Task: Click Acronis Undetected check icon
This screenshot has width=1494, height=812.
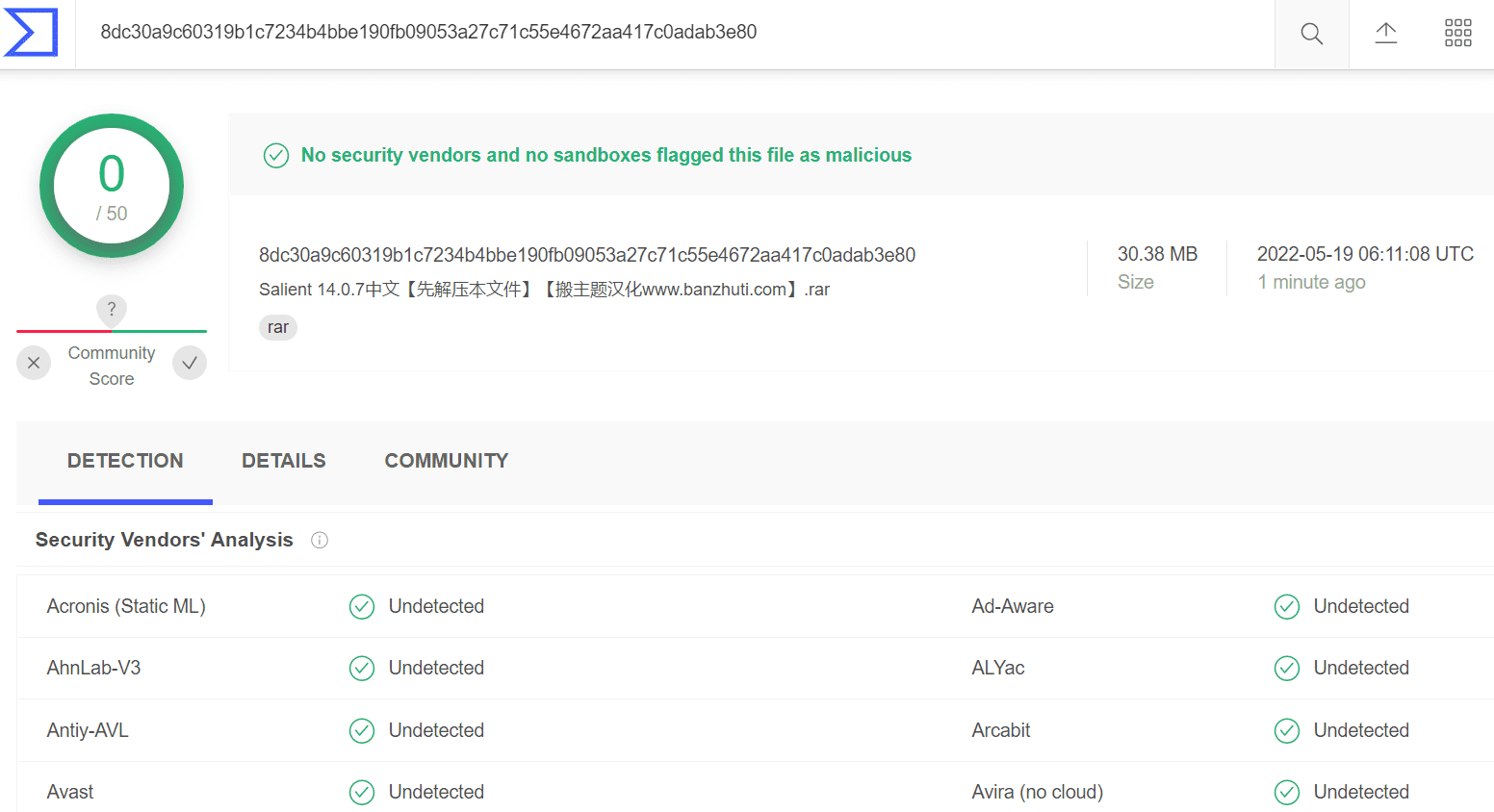Action: click(x=362, y=607)
